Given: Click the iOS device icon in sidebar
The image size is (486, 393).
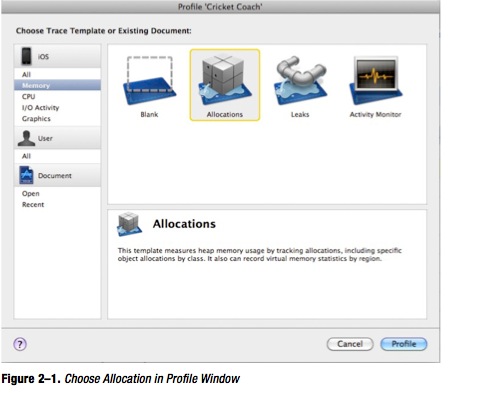Looking at the screenshot, I should (26, 56).
